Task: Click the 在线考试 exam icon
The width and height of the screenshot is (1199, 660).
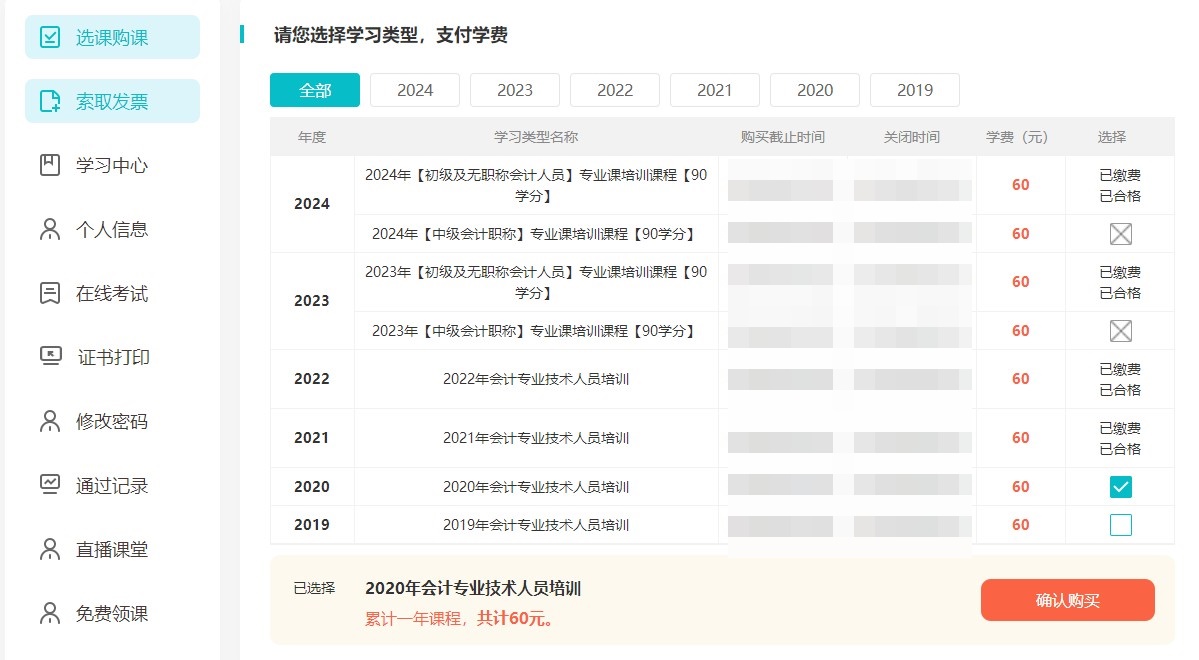Action: [x=49, y=293]
